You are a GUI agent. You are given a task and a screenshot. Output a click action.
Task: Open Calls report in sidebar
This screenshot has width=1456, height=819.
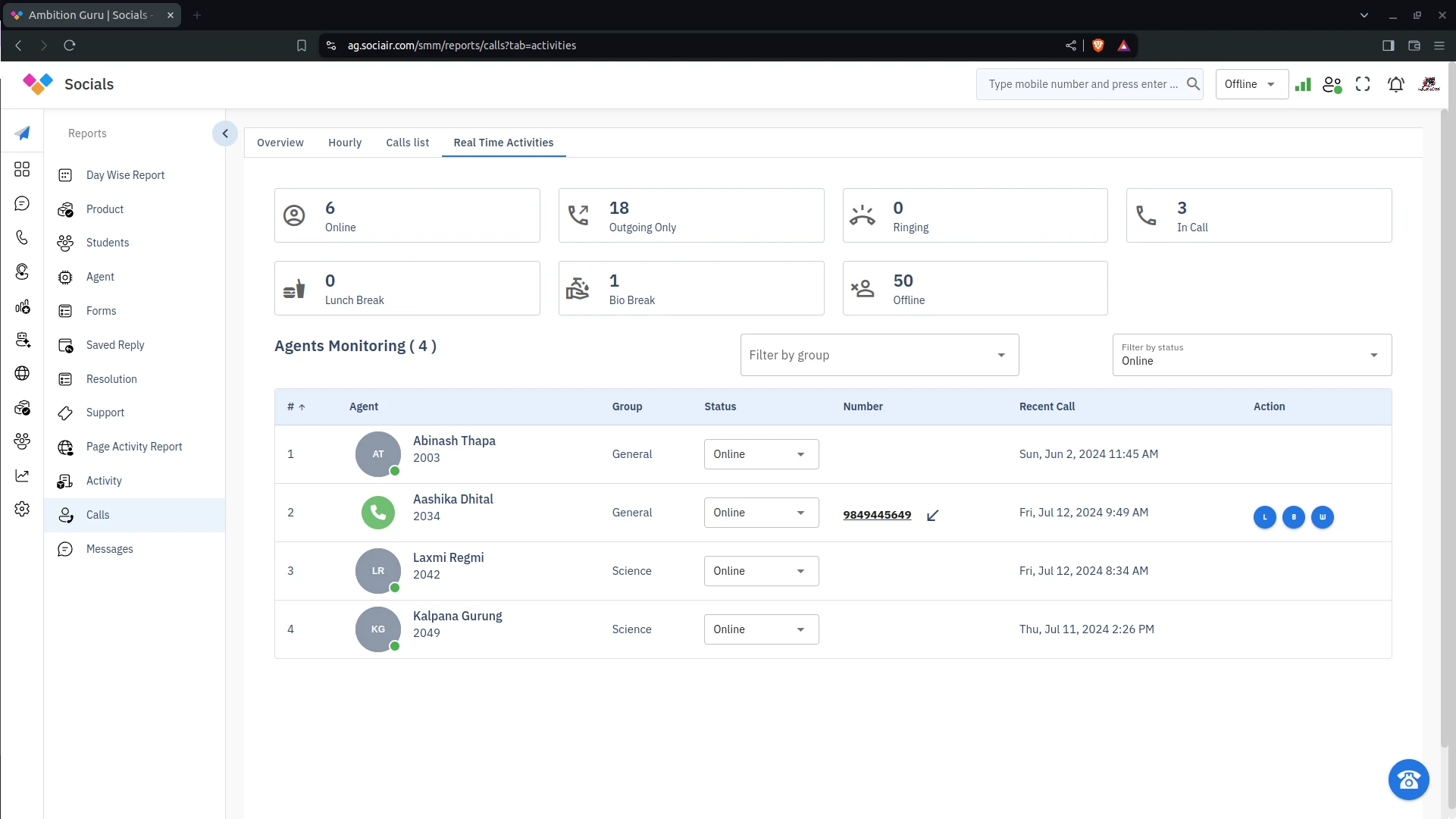click(134, 515)
